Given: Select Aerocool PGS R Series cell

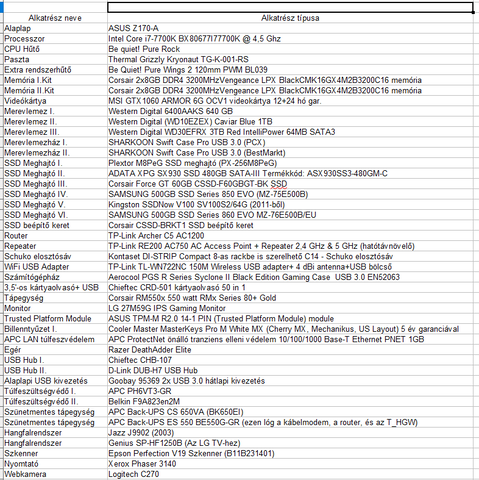Looking at the screenshot, I should pyautogui.click(x=290, y=277).
